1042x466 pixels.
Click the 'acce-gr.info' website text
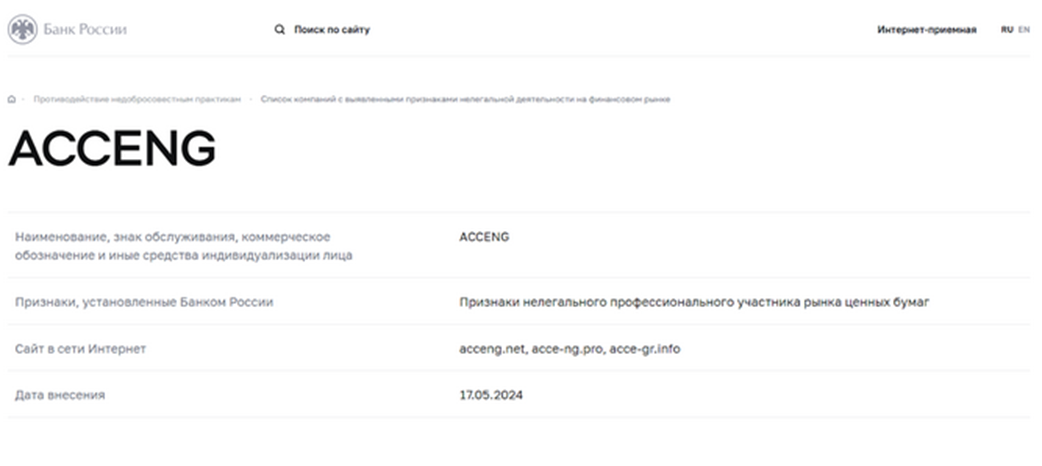[649, 349]
